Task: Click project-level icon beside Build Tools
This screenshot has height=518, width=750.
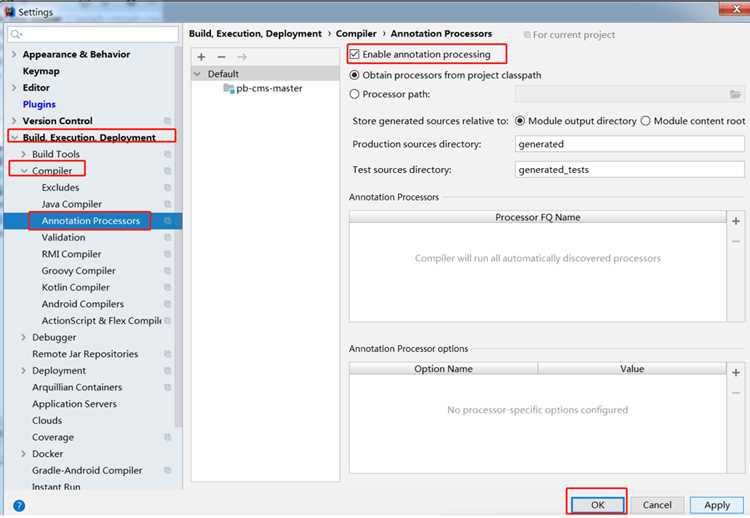Action: 167,154
